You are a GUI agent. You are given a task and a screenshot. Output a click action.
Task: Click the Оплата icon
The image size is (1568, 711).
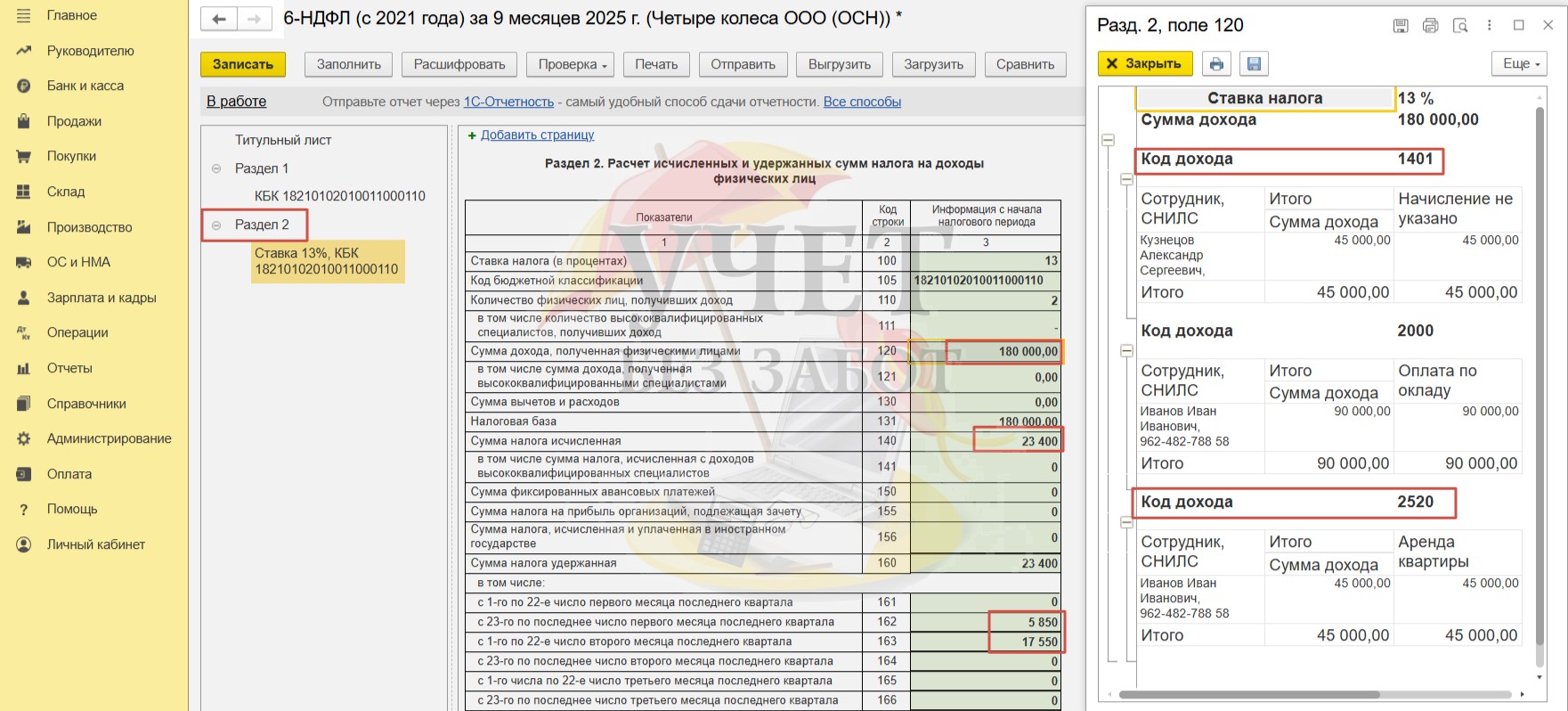tap(24, 474)
